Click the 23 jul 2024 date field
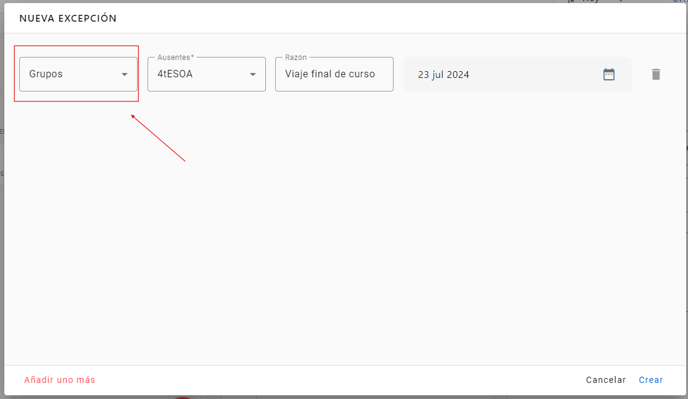This screenshot has height=399, width=688. 517,74
